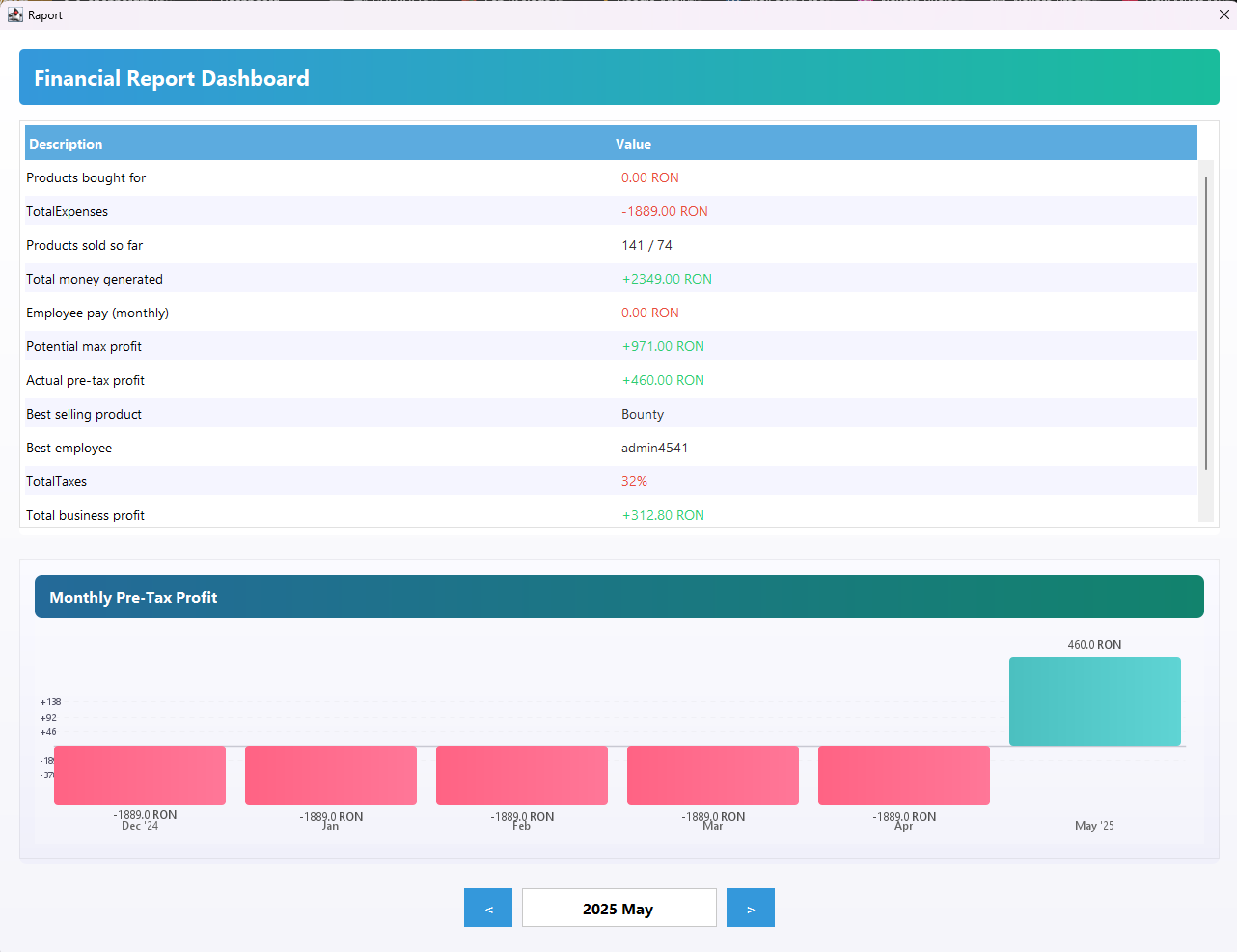The width and height of the screenshot is (1237, 952).
Task: Click the May '25 teal profit bar
Action: click(x=1094, y=701)
